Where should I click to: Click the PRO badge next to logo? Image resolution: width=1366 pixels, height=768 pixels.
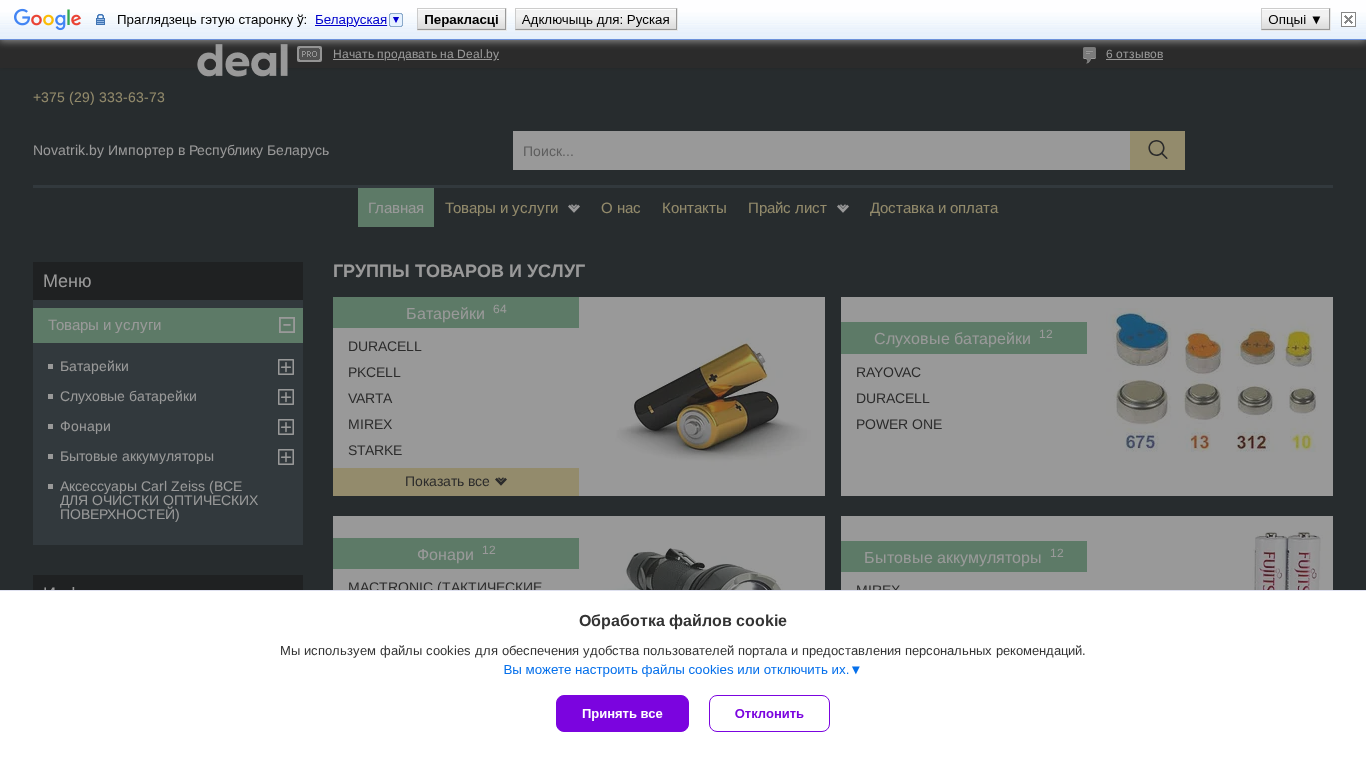309,54
